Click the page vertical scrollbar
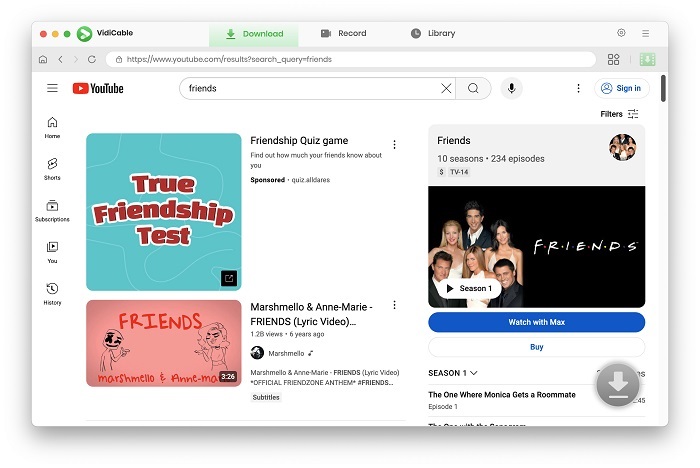 tap(663, 88)
